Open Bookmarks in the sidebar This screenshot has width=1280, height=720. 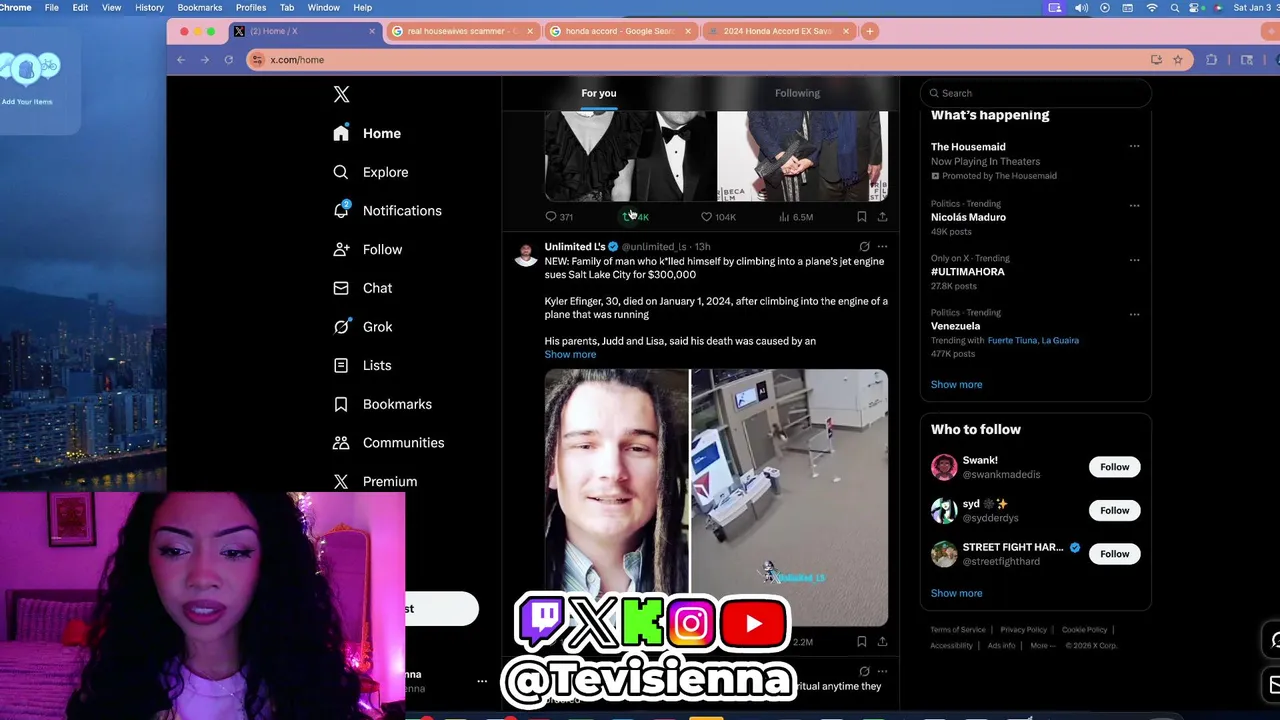(x=382, y=404)
